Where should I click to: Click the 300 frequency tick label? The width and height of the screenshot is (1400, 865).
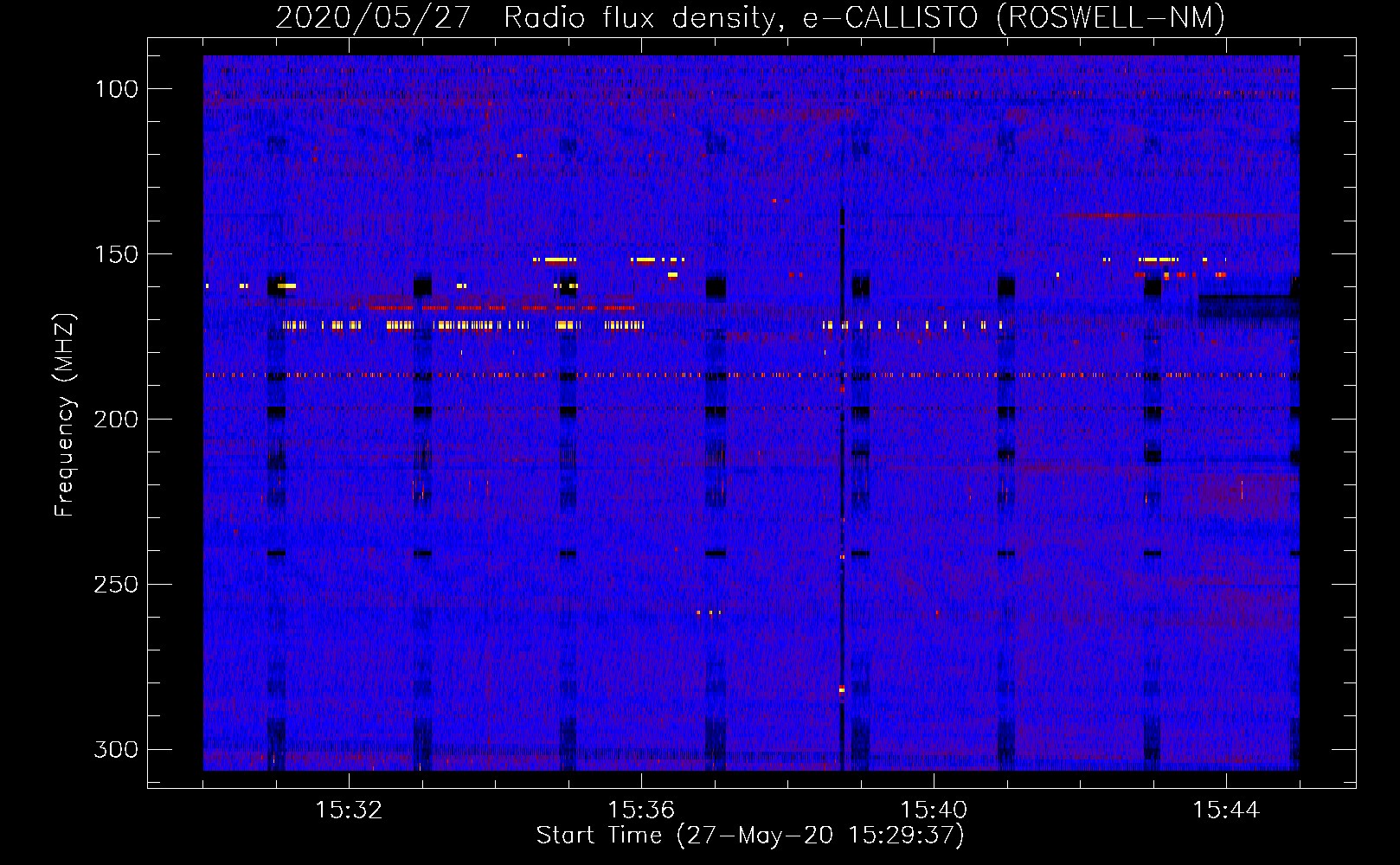click(116, 749)
